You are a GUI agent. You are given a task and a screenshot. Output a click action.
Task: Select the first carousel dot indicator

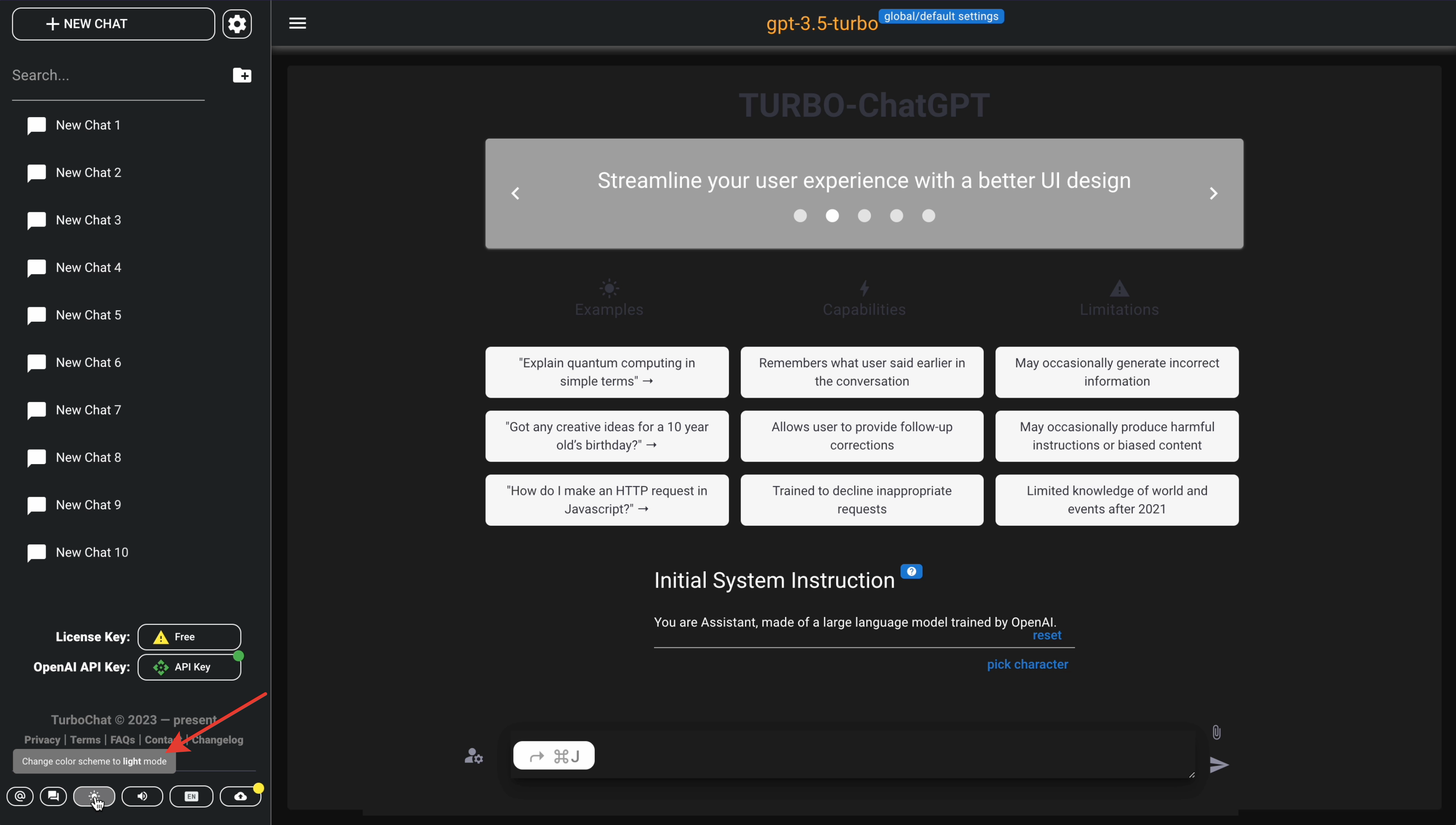800,216
